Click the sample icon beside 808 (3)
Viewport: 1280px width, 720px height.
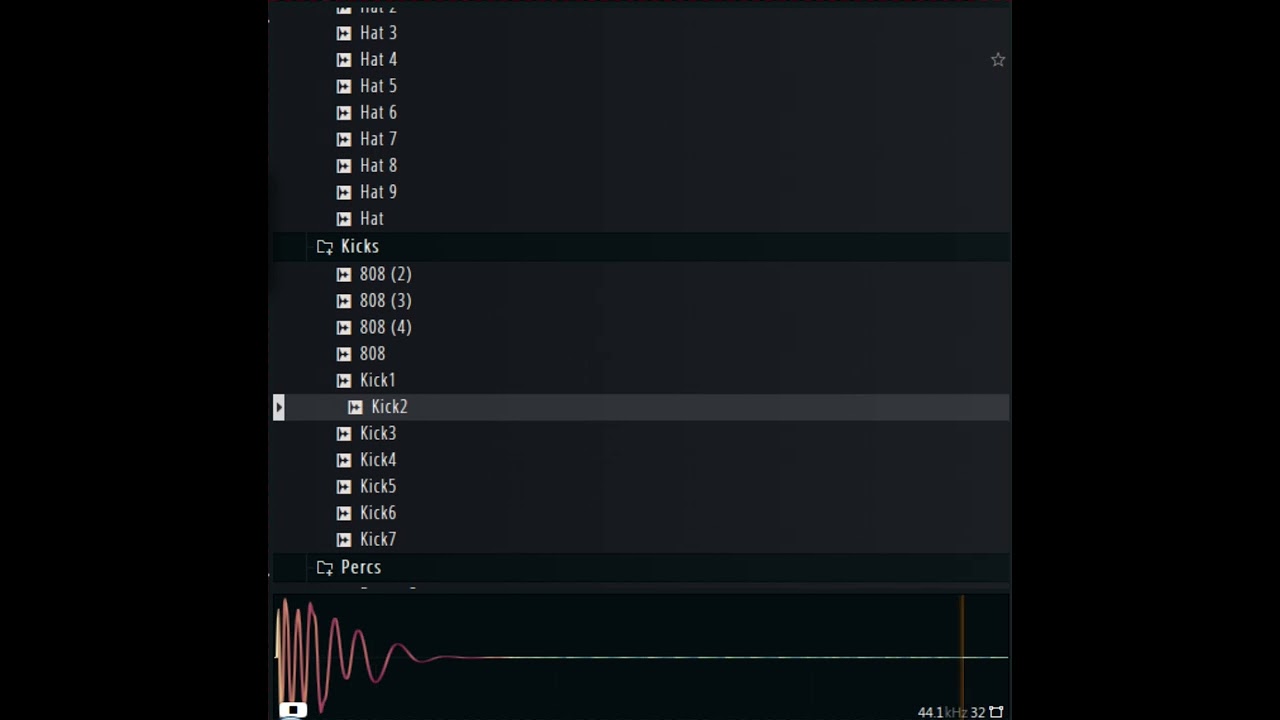click(x=344, y=301)
